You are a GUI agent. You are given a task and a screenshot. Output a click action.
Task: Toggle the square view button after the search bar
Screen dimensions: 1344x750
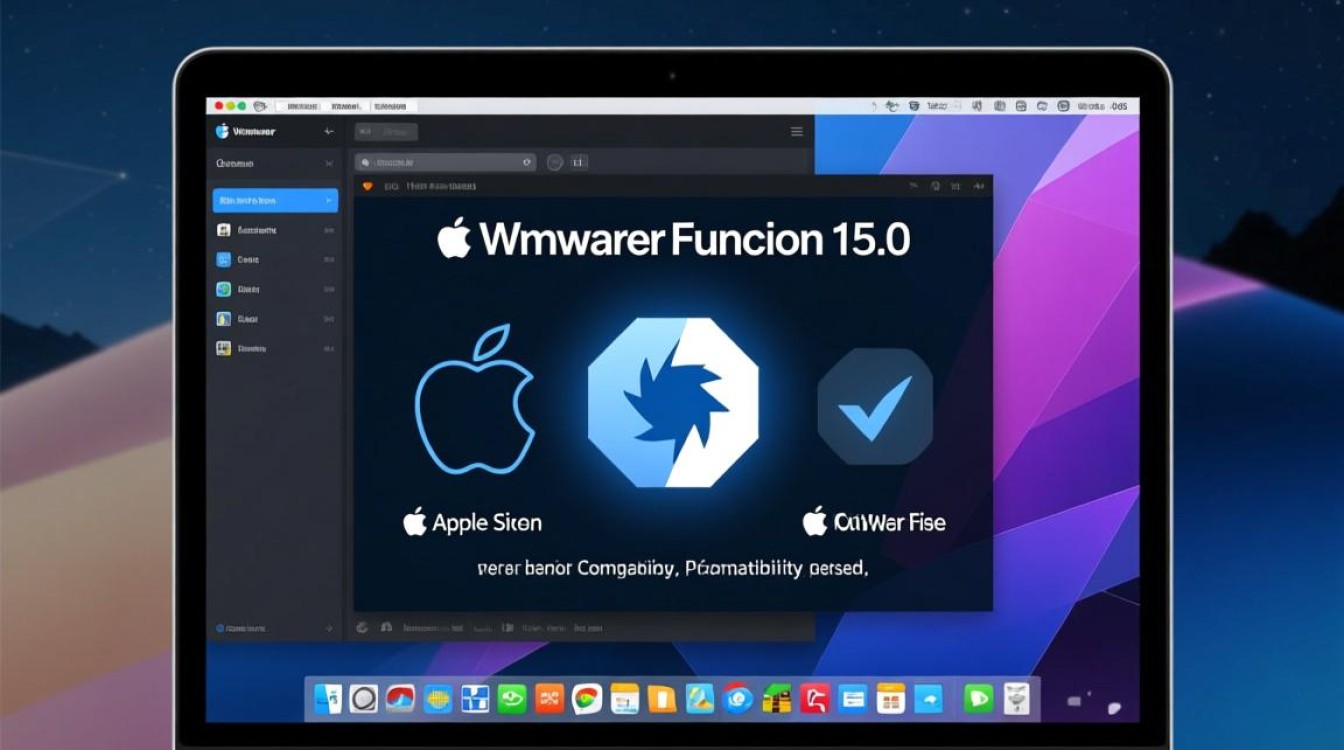579,162
